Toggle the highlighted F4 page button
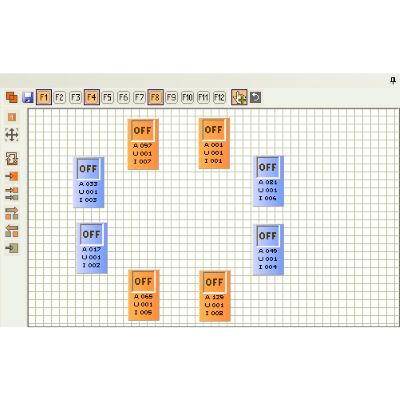 (92, 97)
